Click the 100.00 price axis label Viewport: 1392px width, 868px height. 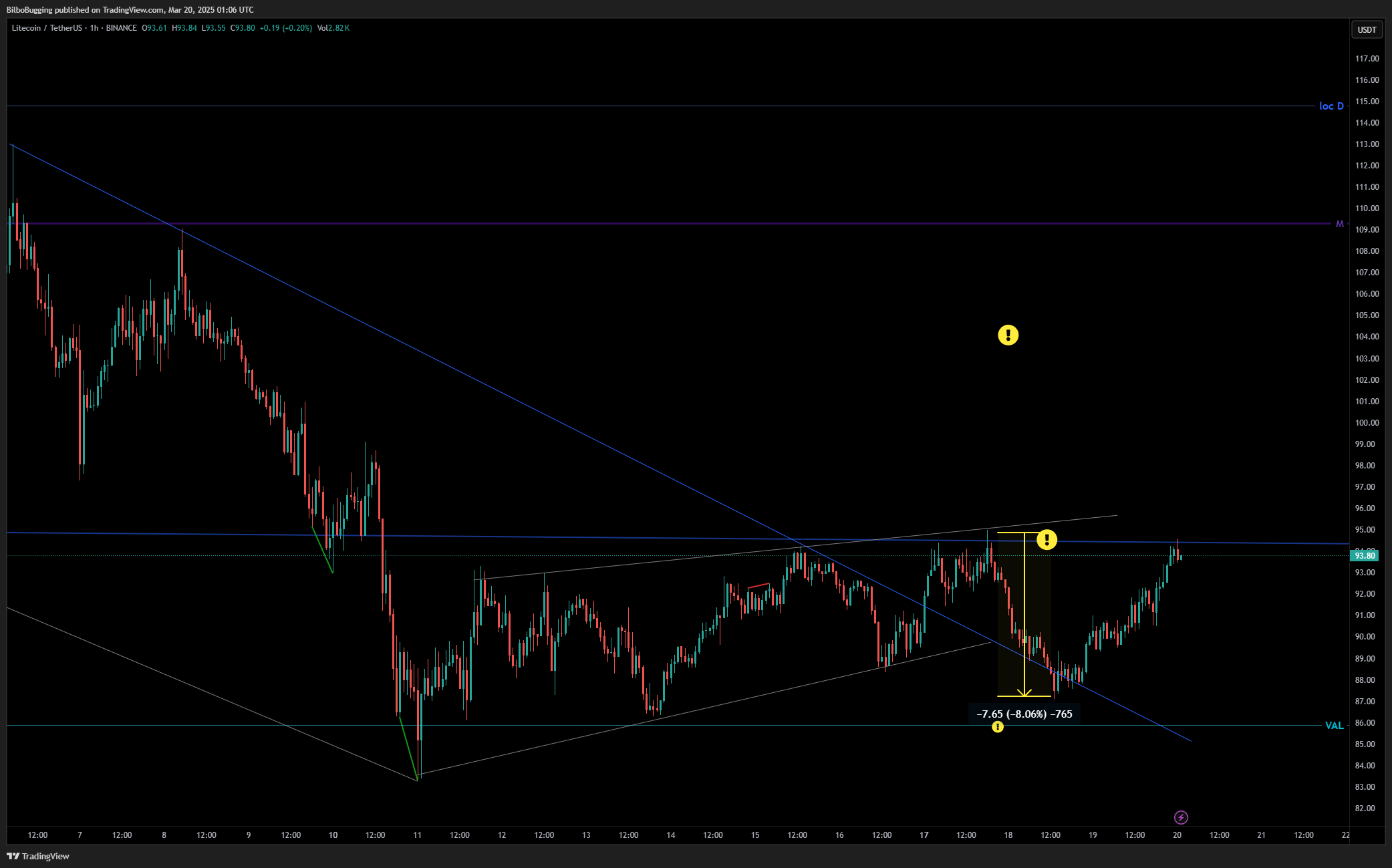click(x=1367, y=422)
